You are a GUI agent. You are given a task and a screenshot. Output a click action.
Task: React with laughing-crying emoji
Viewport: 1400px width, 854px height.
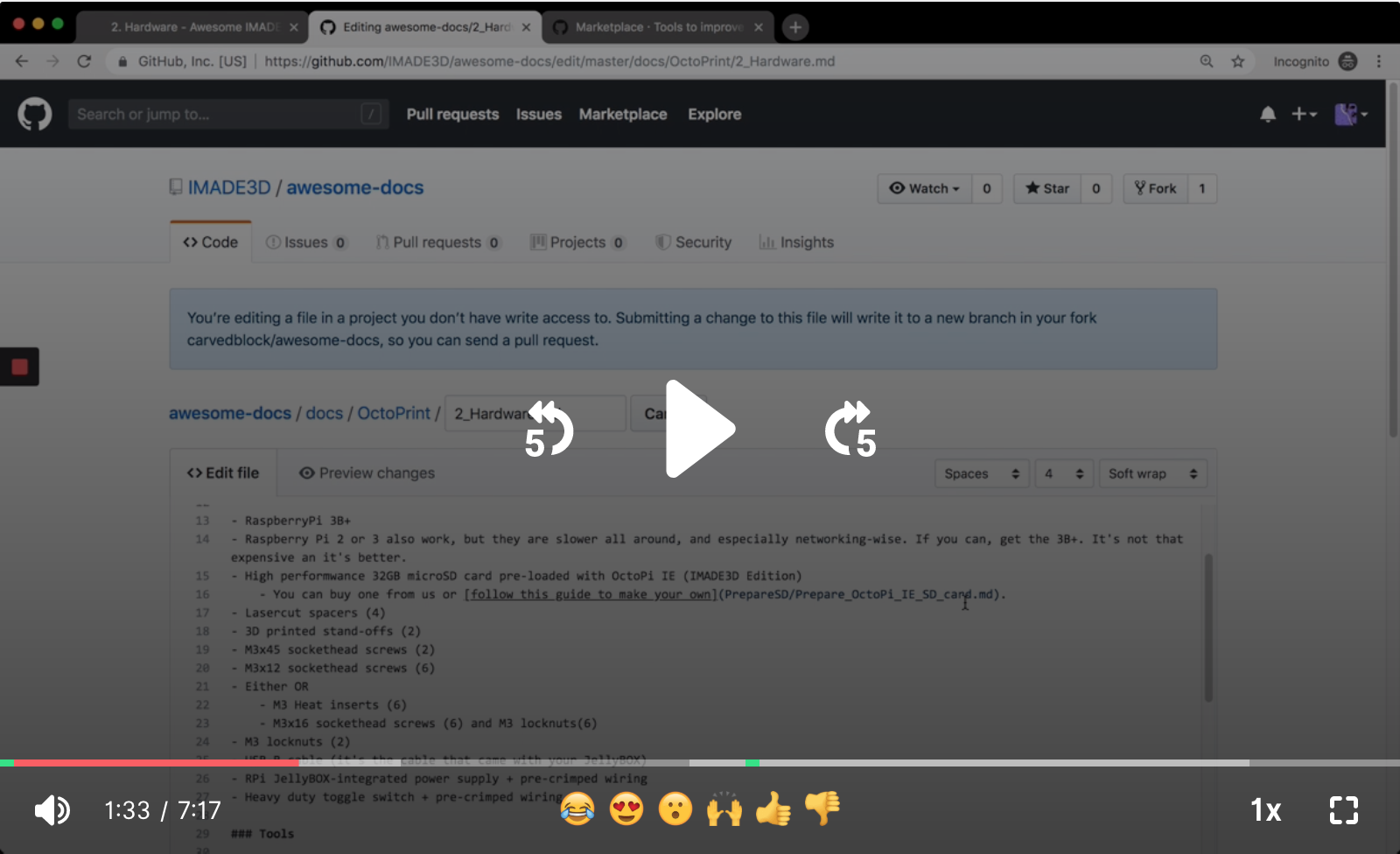tap(577, 808)
